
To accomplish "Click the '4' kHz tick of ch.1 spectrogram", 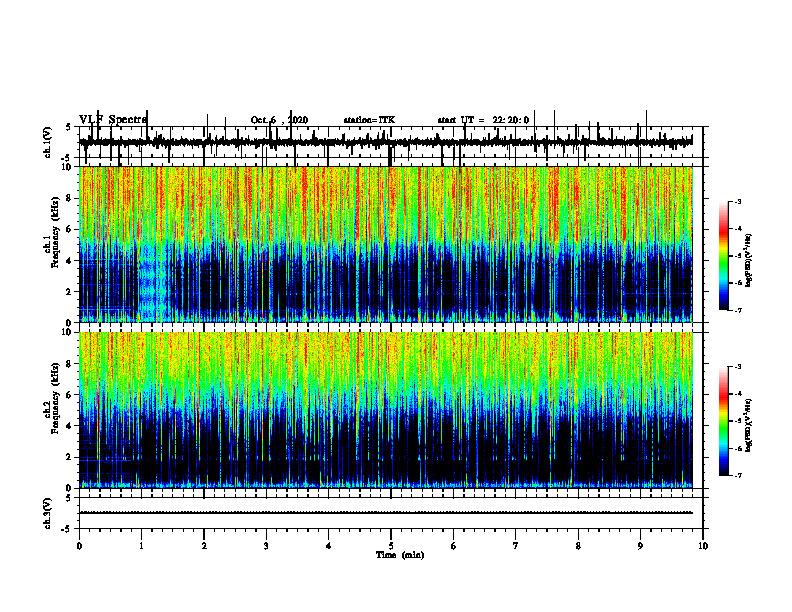I will click(x=70, y=261).
